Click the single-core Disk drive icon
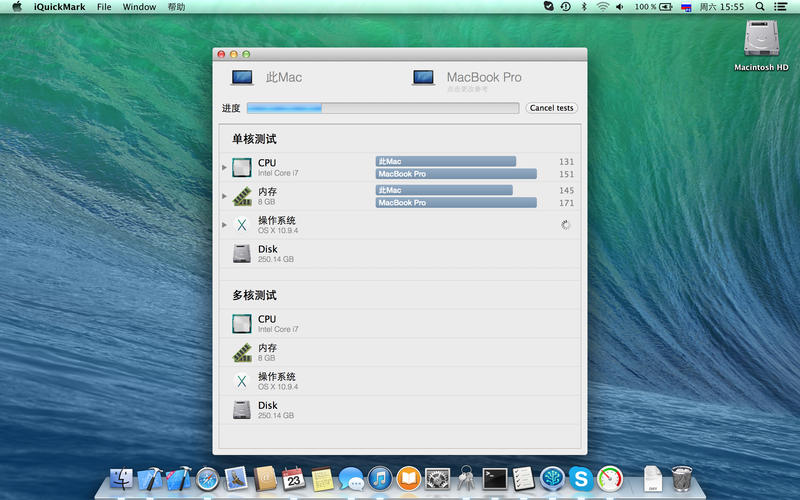The image size is (800, 500). click(x=242, y=254)
